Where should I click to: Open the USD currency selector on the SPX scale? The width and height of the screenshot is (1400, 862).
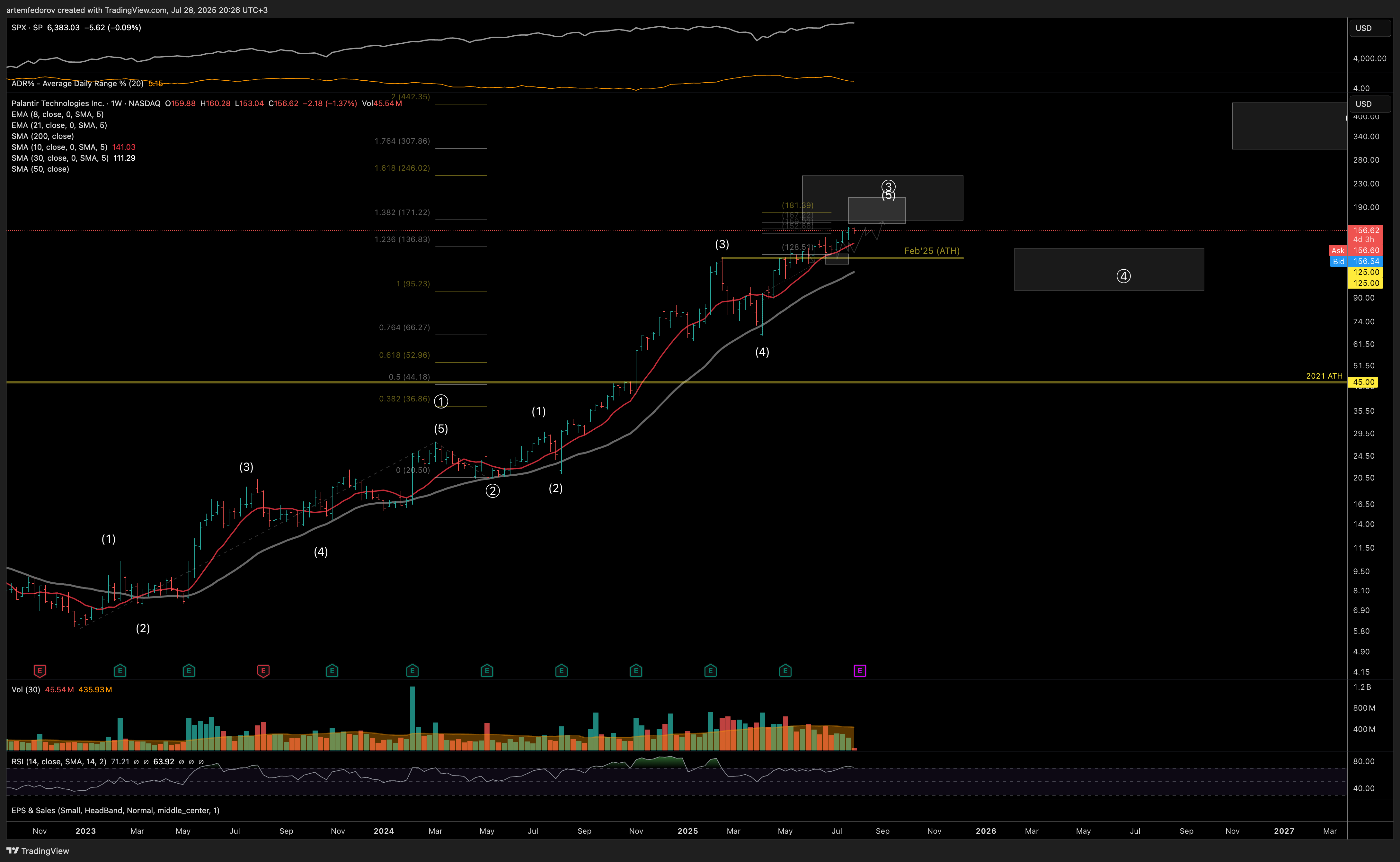pos(1370,28)
